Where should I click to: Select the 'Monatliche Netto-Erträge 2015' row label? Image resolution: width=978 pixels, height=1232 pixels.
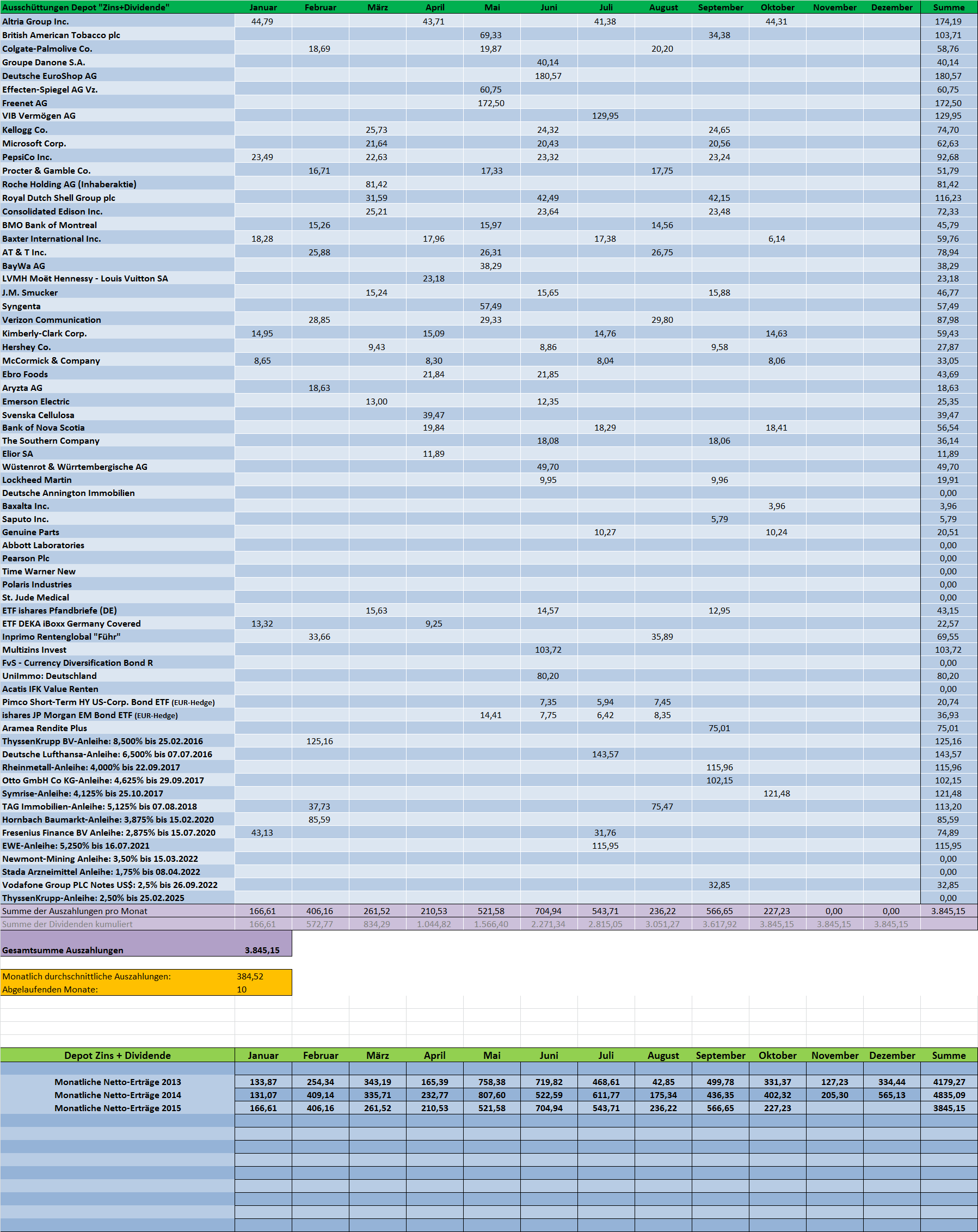[118, 1108]
